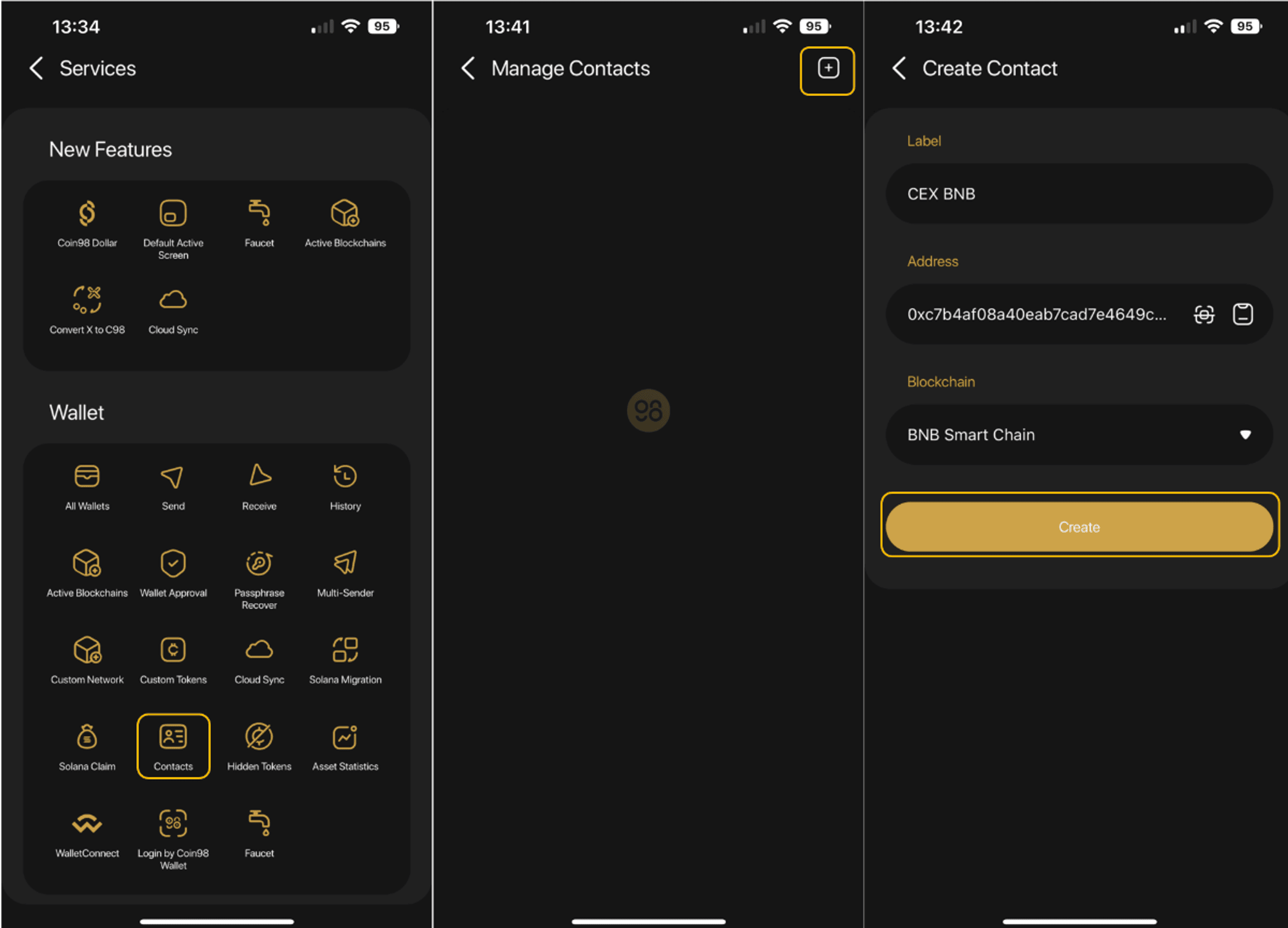Select the Label input field
This screenshot has height=928, width=1288.
pyautogui.click(x=1078, y=194)
